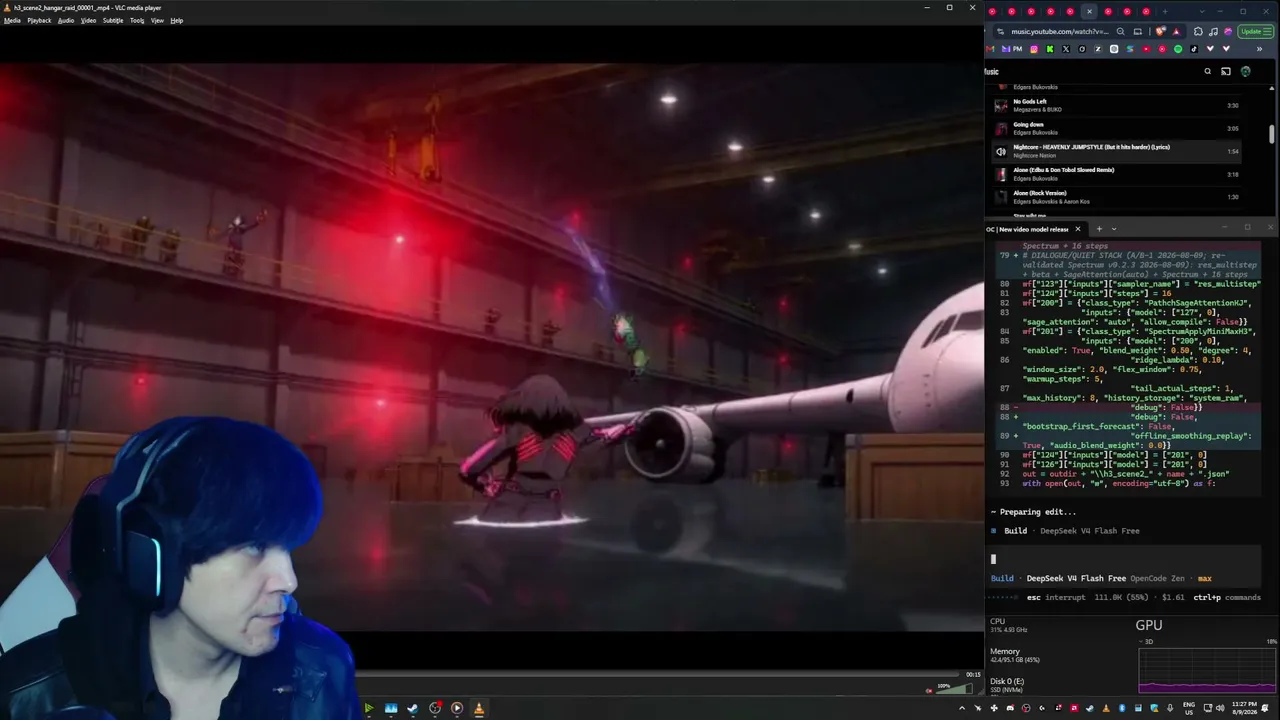Click the Brave Shields icon
The width and height of the screenshot is (1280, 720).
click(x=1160, y=31)
